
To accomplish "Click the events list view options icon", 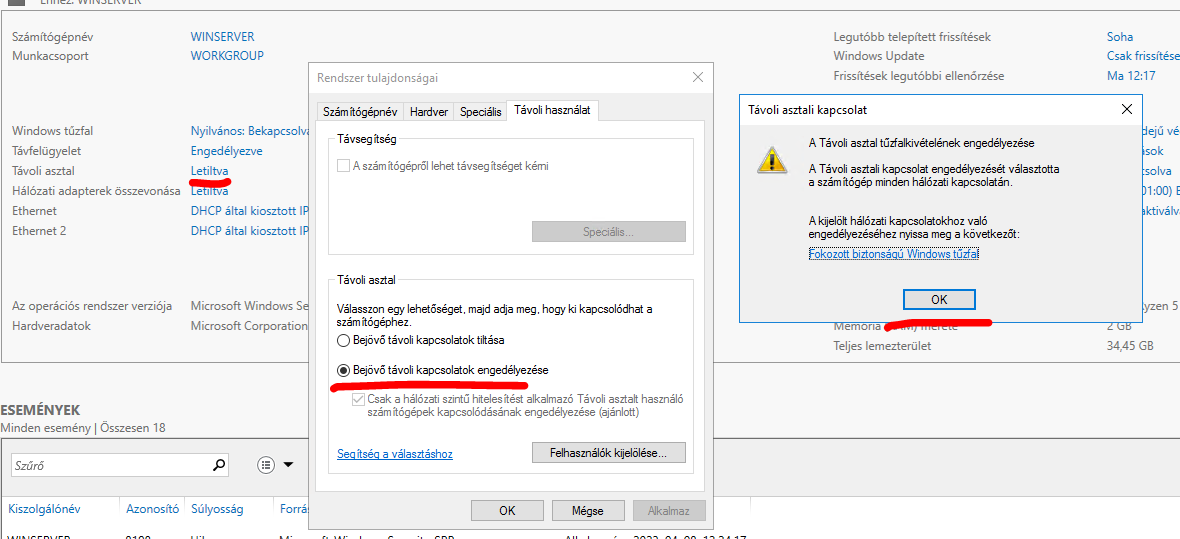I will click(266, 465).
